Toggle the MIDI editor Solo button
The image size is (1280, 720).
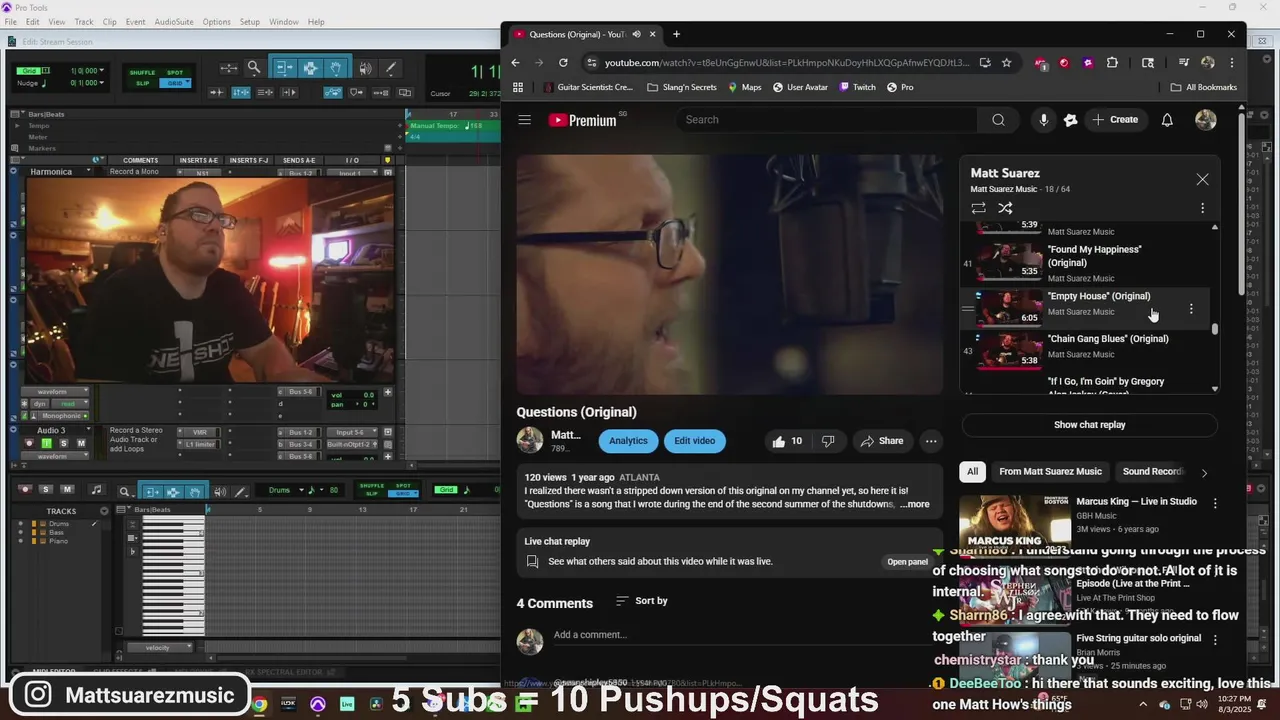coord(46,489)
